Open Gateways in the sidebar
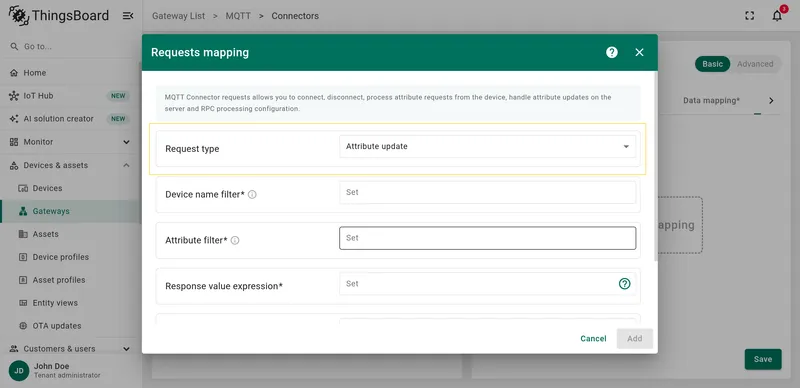 click(x=70, y=211)
